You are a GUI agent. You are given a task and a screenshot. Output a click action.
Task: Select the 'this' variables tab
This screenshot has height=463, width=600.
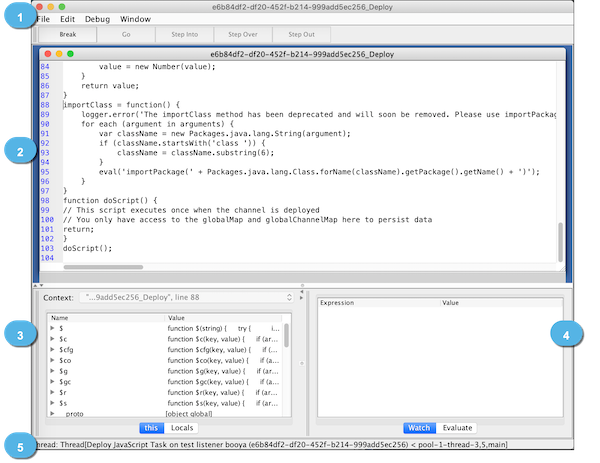tap(152, 427)
